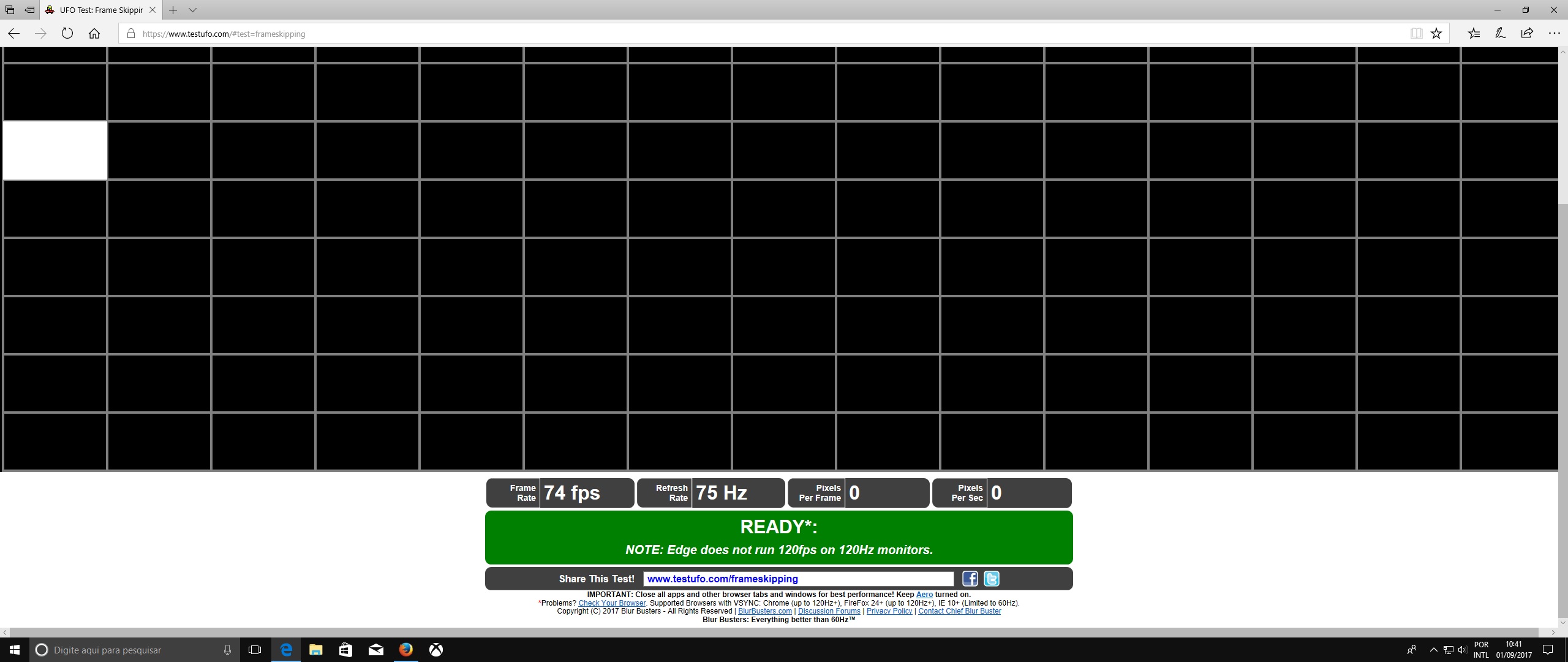The height and width of the screenshot is (662, 1568).
Task: Click the forward navigation arrow
Action: (x=40, y=34)
